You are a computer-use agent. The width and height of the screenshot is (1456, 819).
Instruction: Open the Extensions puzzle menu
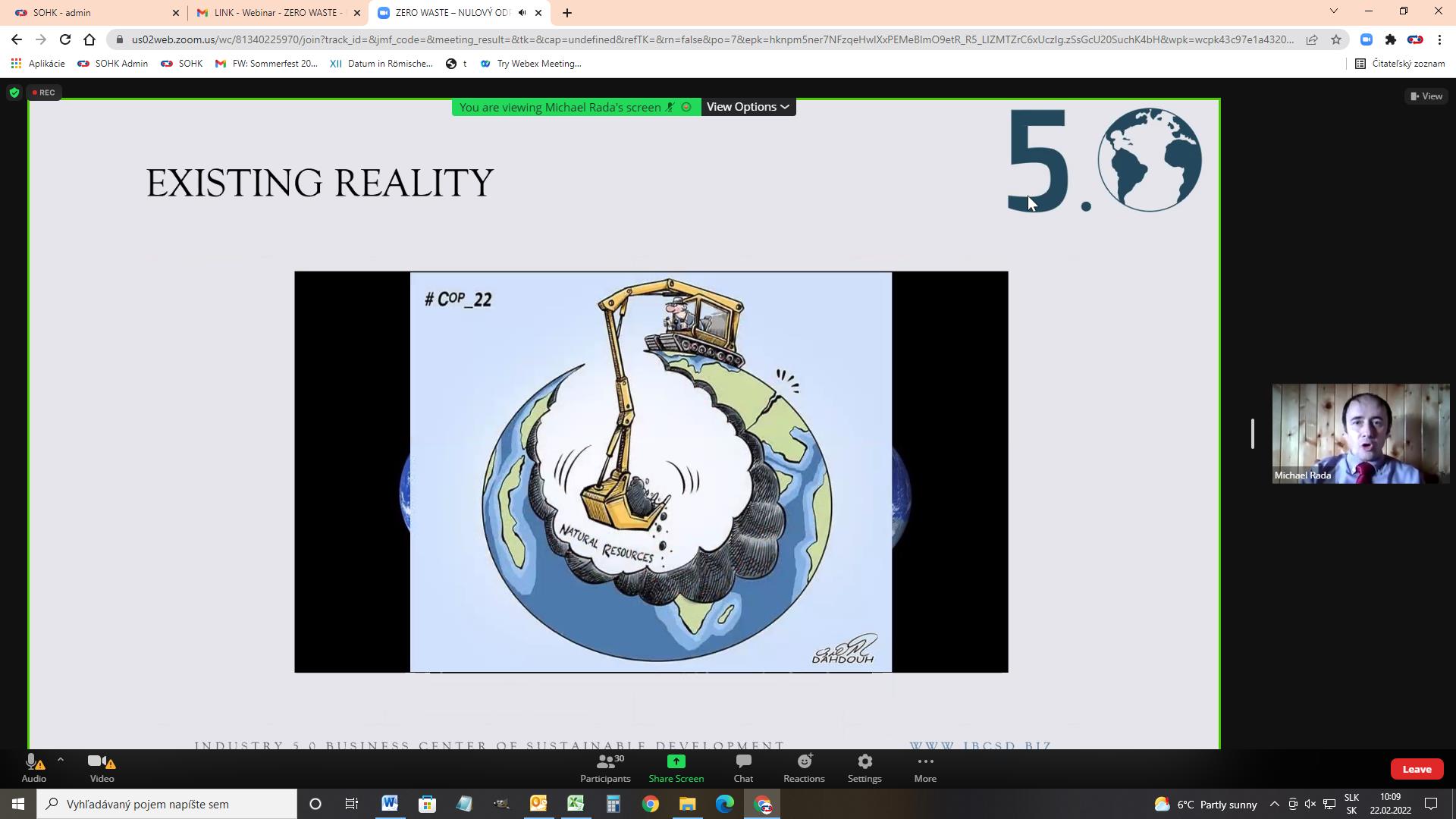(x=1391, y=39)
